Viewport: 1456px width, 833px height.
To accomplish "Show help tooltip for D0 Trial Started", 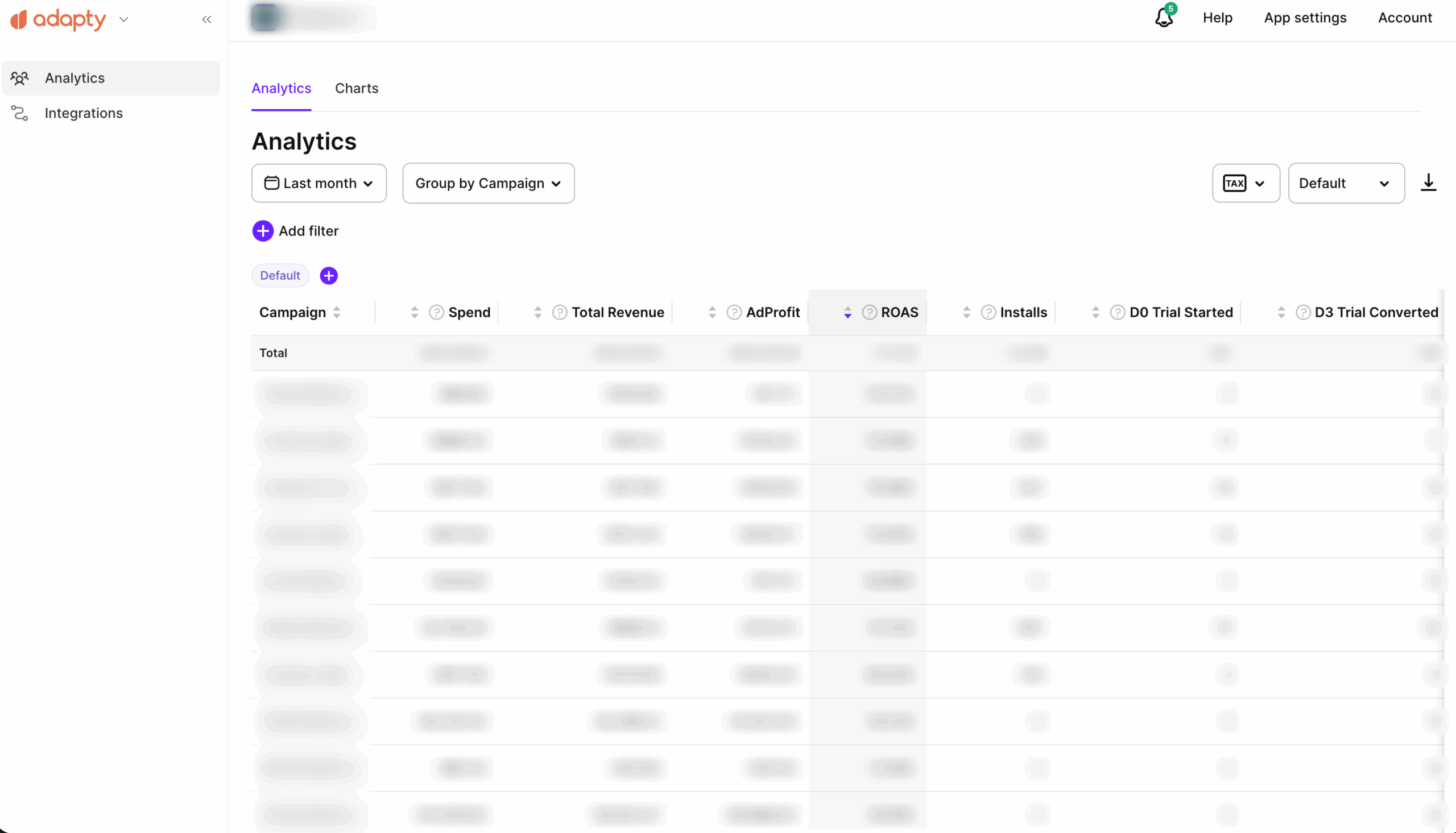I will tap(1118, 312).
